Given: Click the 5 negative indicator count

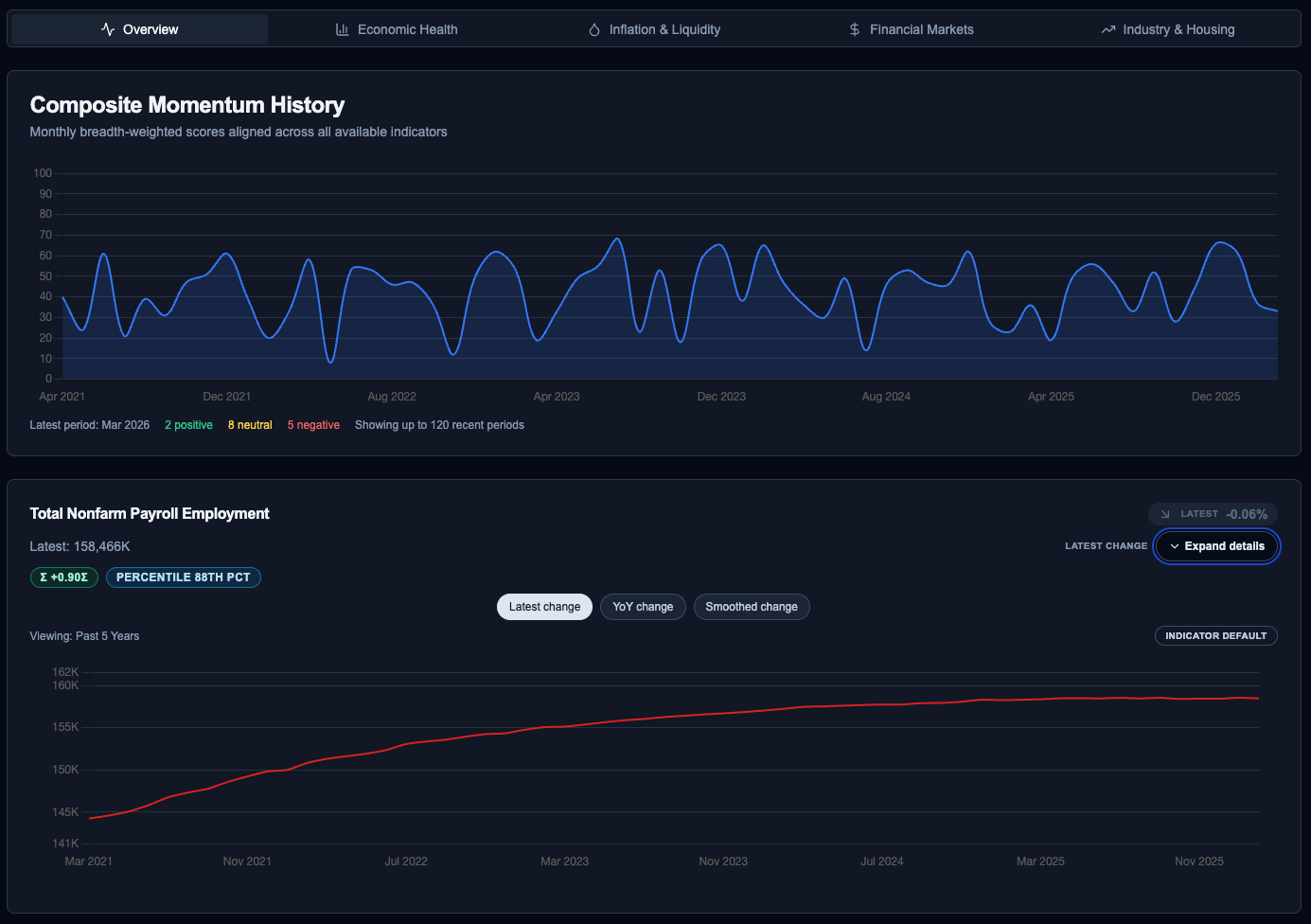Looking at the screenshot, I should (x=313, y=425).
